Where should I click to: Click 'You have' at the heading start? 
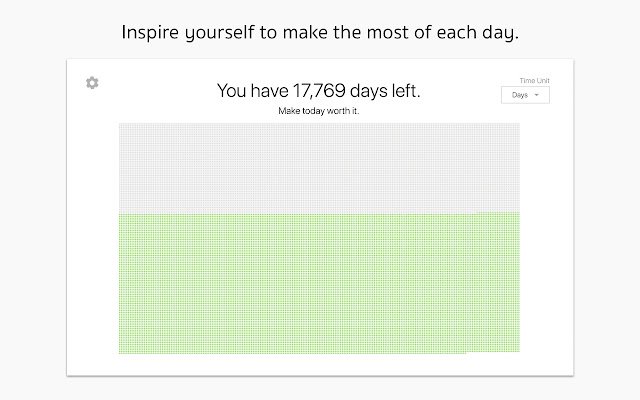point(253,91)
